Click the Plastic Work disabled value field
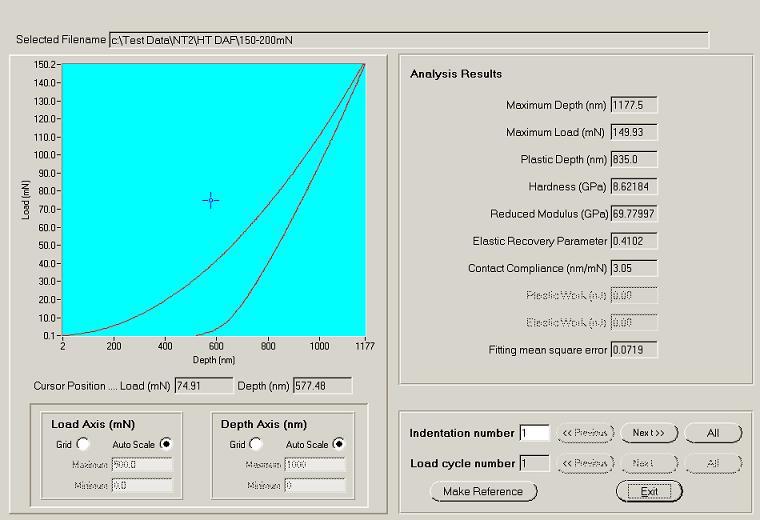Viewport: 760px width, 520px height. tap(634, 295)
